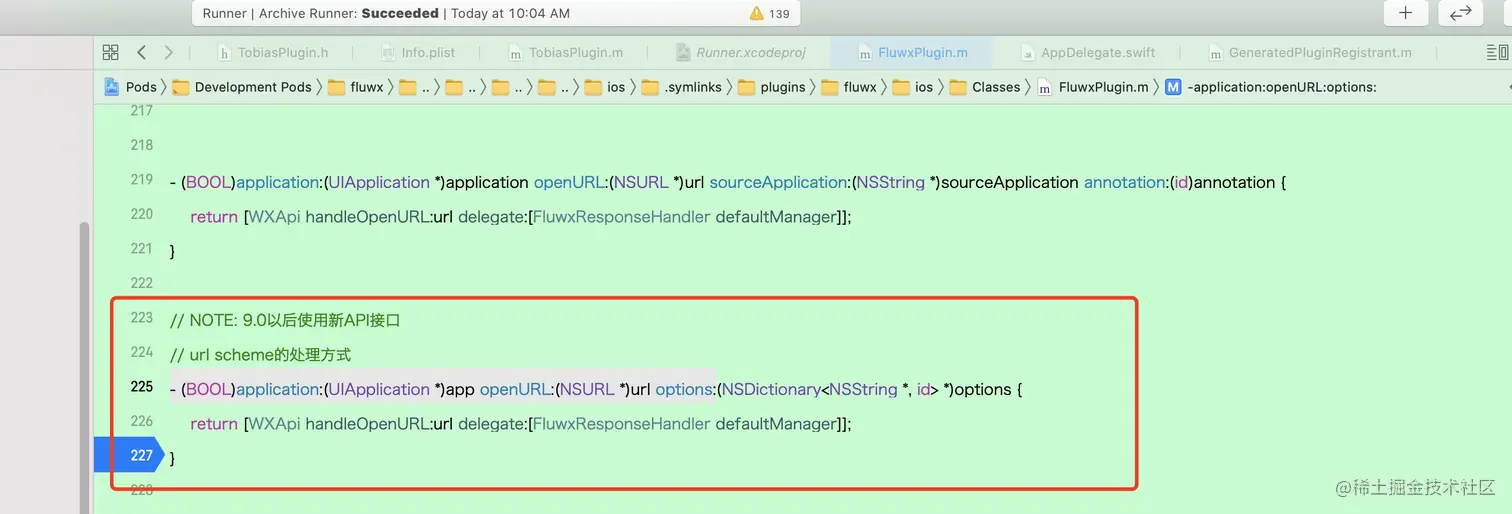This screenshot has width=1512, height=514.
Task: Click line number 222 in the gutter
Action: (x=142, y=283)
